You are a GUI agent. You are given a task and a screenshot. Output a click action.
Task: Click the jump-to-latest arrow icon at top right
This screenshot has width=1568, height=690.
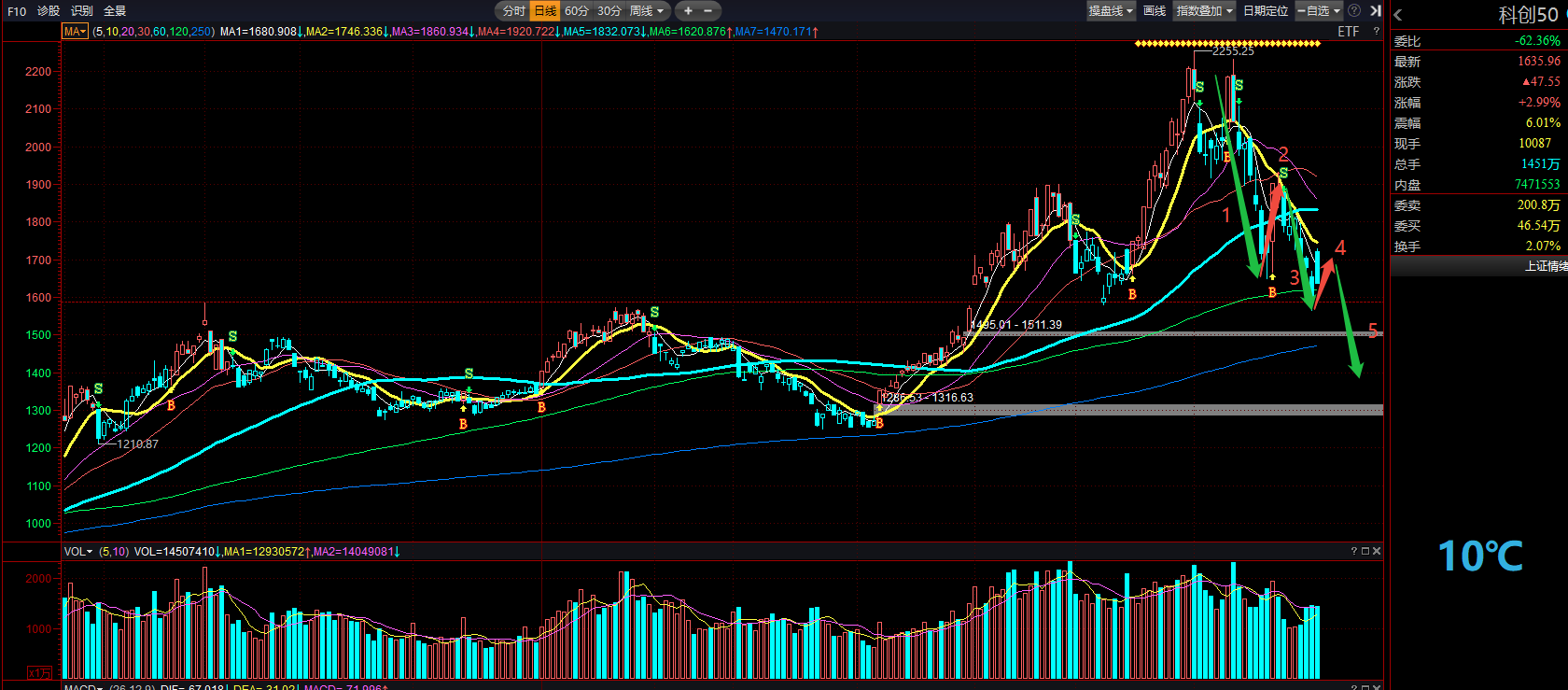(1375, 11)
